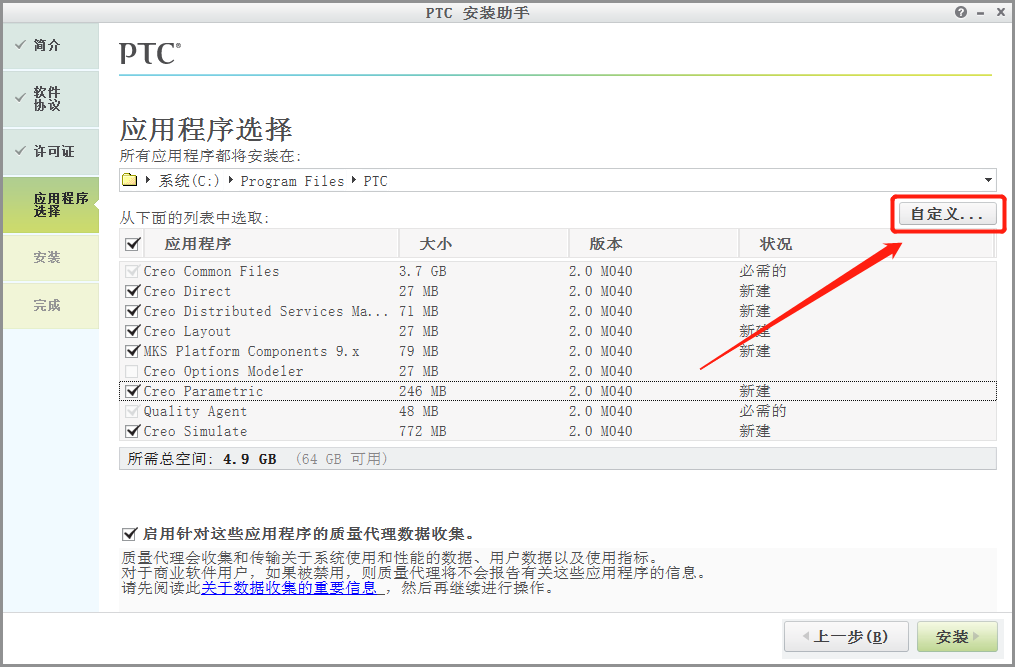1015x667 pixels.
Task: Click the 自定义... button
Action: [x=947, y=214]
